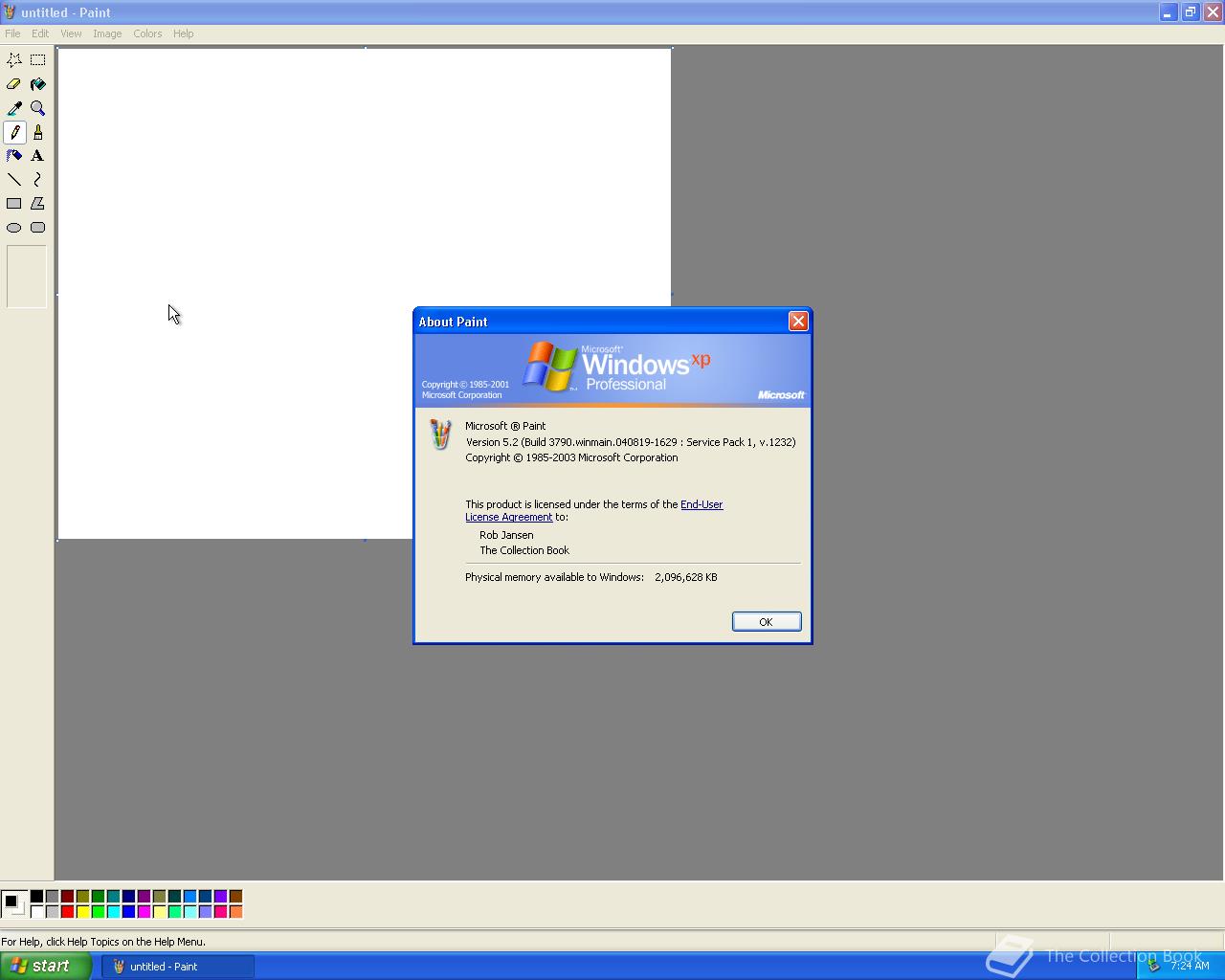Choose the Eraser tool
The height and width of the screenshot is (980, 1225).
(14, 84)
